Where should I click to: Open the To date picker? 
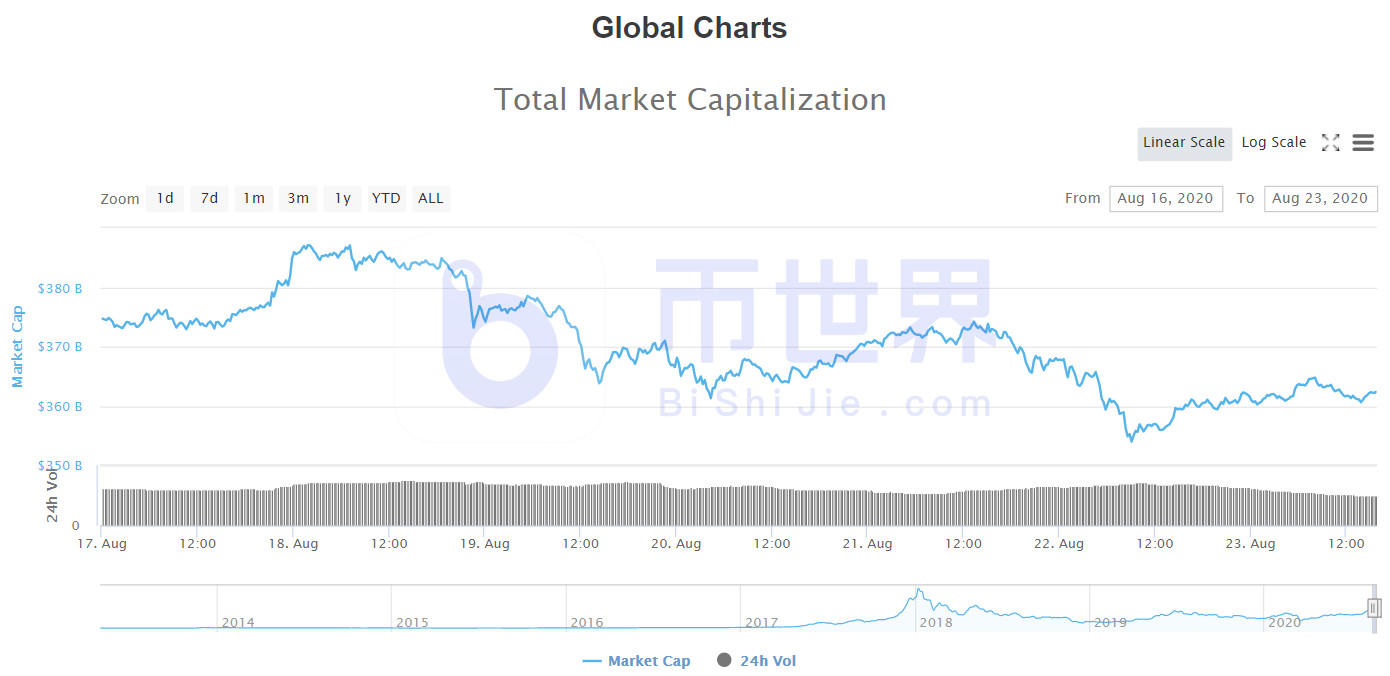1321,198
